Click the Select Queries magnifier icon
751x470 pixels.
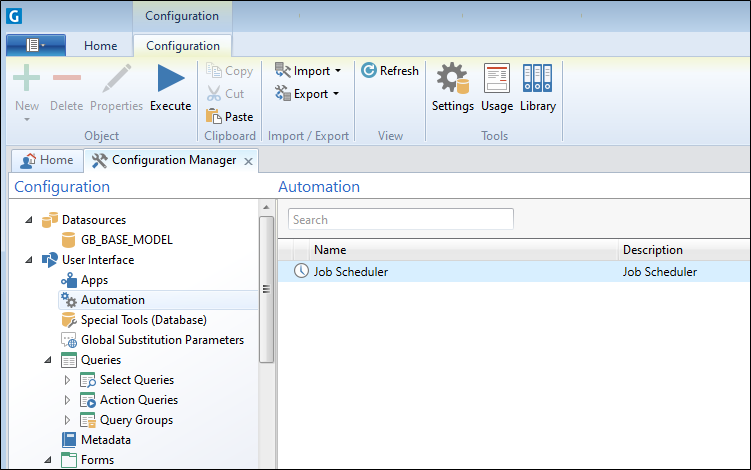tap(88, 380)
